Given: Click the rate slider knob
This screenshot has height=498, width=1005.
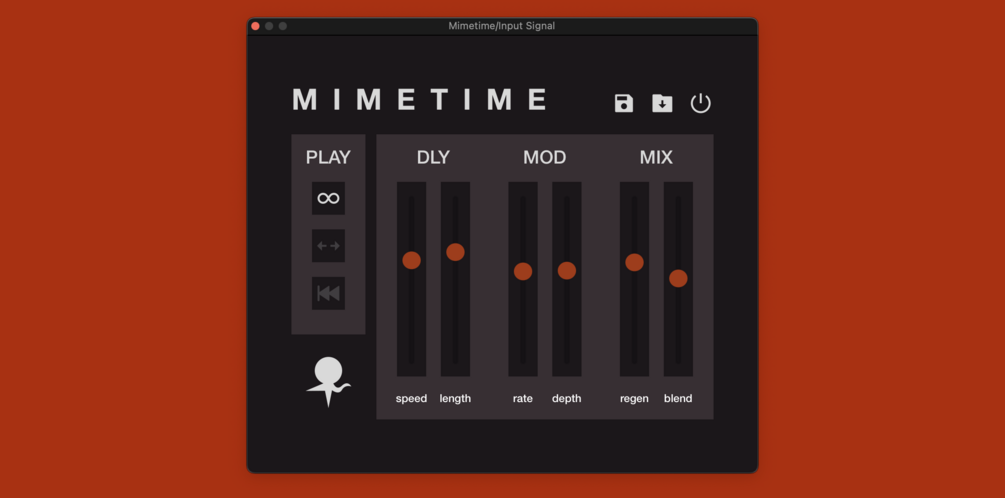Looking at the screenshot, I should click(x=523, y=271).
